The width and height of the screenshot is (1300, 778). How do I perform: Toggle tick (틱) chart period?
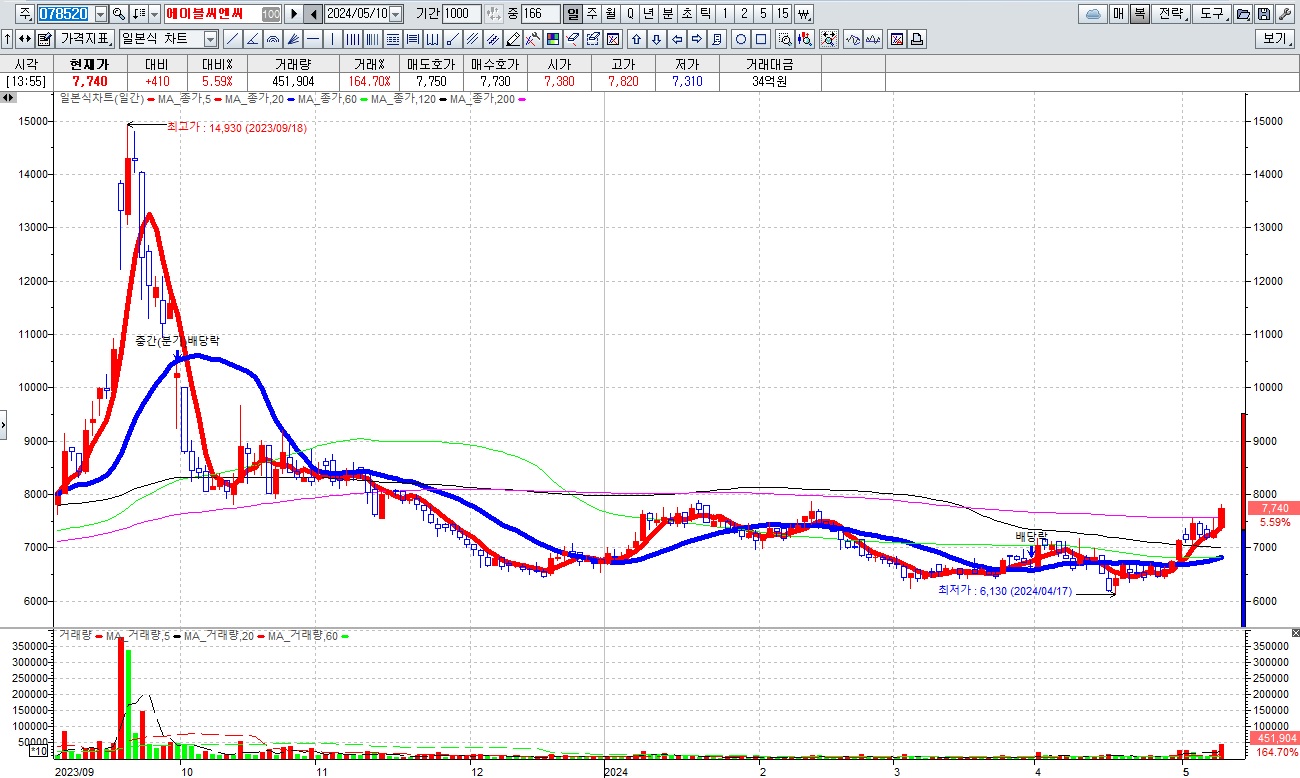[706, 14]
